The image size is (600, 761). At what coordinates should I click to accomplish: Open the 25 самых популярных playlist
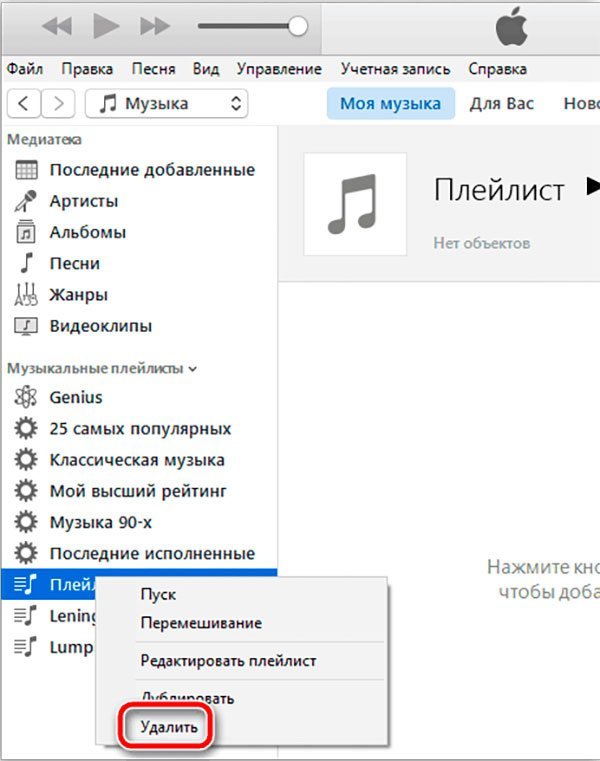139,429
